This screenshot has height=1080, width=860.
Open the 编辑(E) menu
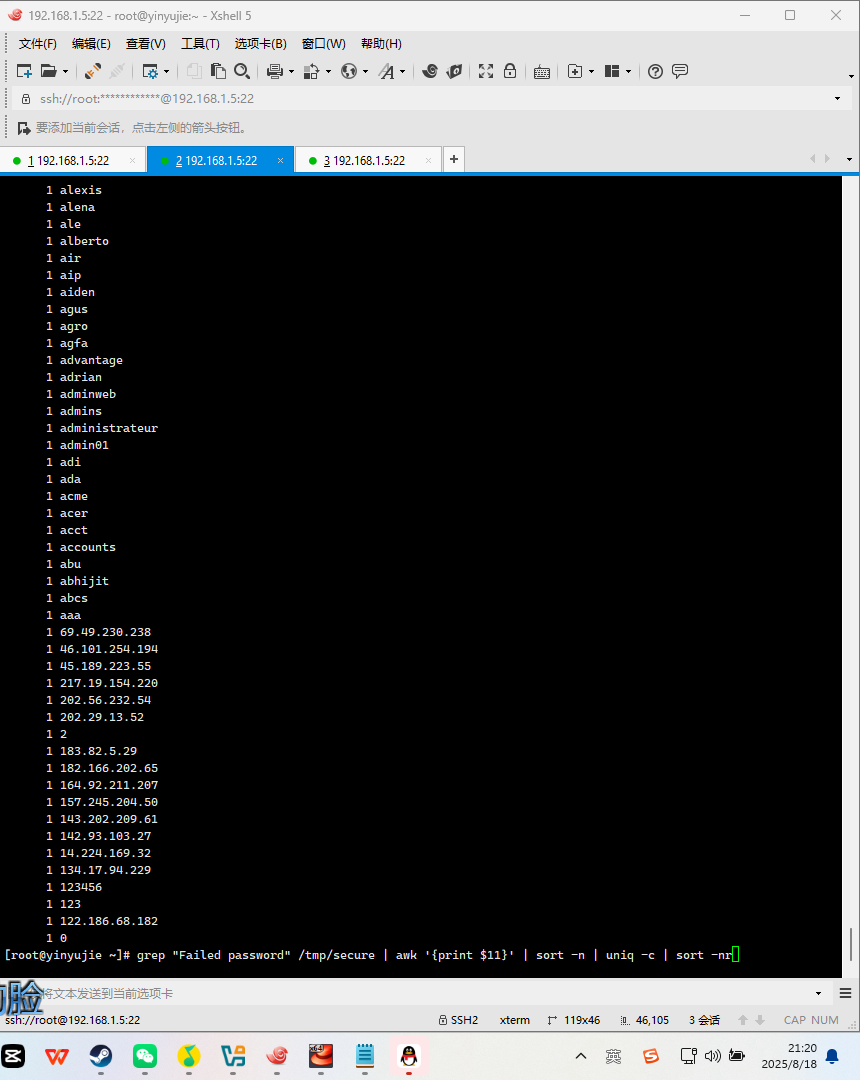tap(91, 43)
